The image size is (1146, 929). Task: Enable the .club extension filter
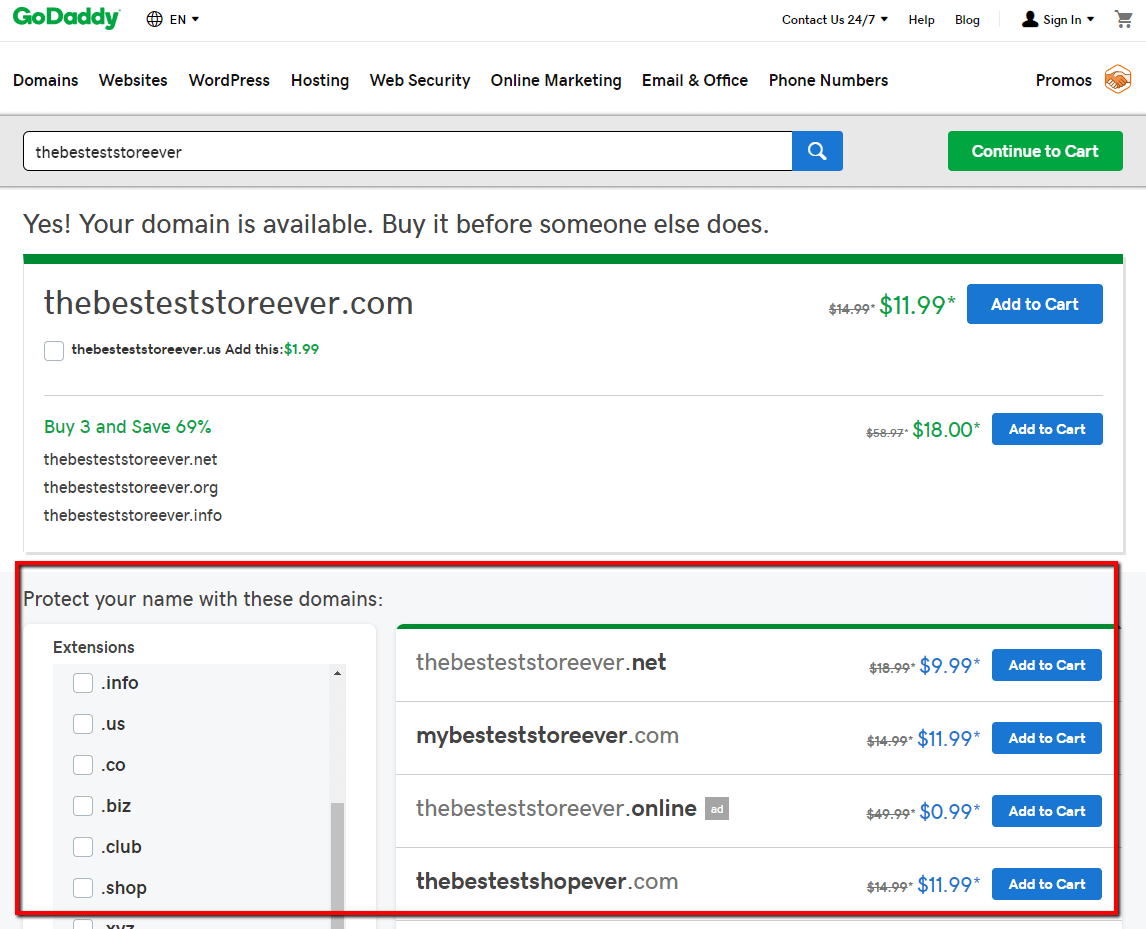pyautogui.click(x=82, y=846)
